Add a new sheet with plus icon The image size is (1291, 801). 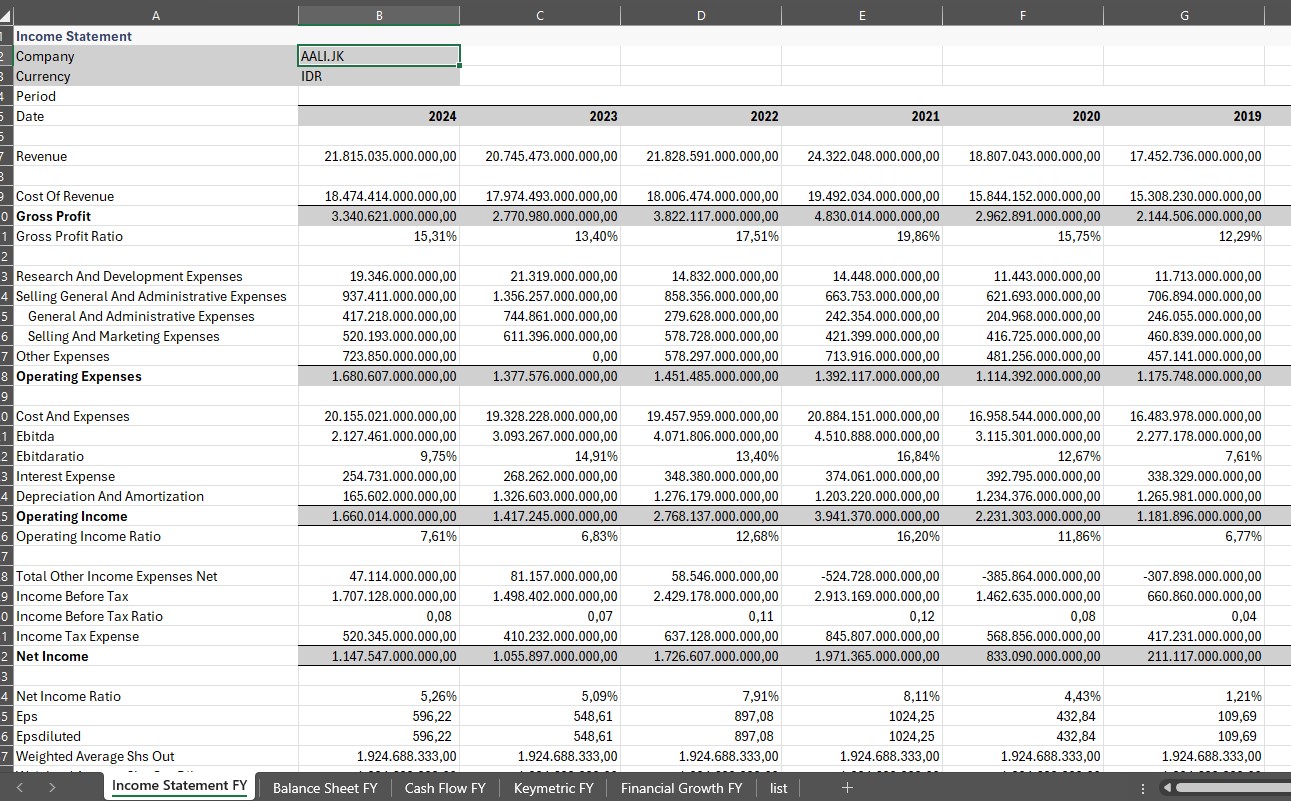[x=847, y=788]
